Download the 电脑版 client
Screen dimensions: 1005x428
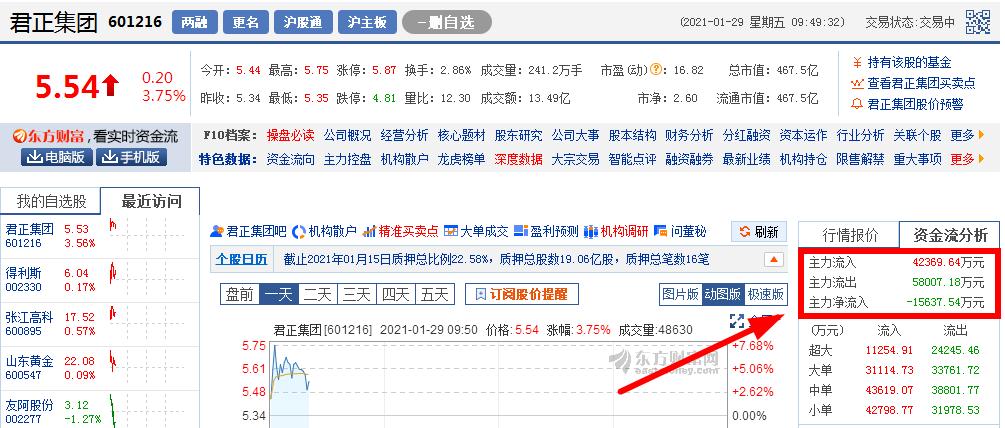tap(56, 157)
